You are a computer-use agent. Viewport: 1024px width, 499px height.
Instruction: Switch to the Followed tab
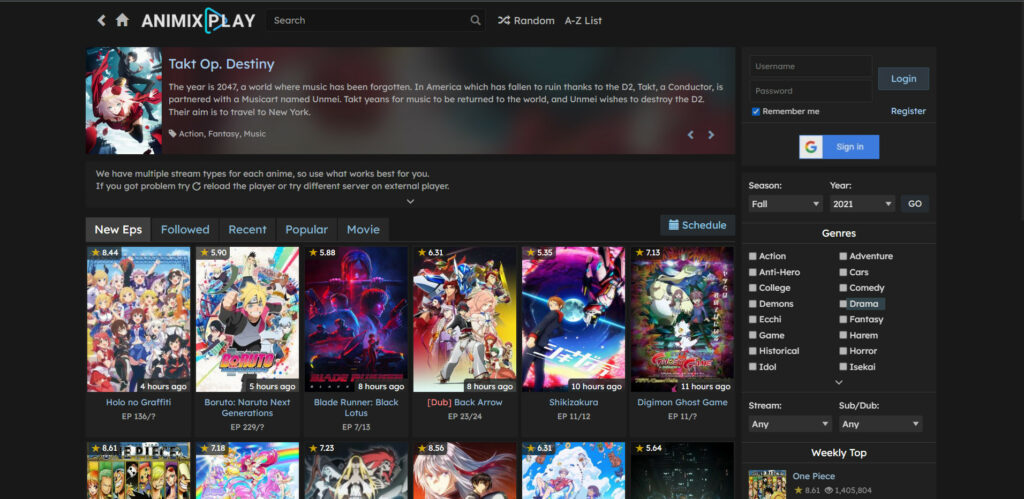pos(185,229)
